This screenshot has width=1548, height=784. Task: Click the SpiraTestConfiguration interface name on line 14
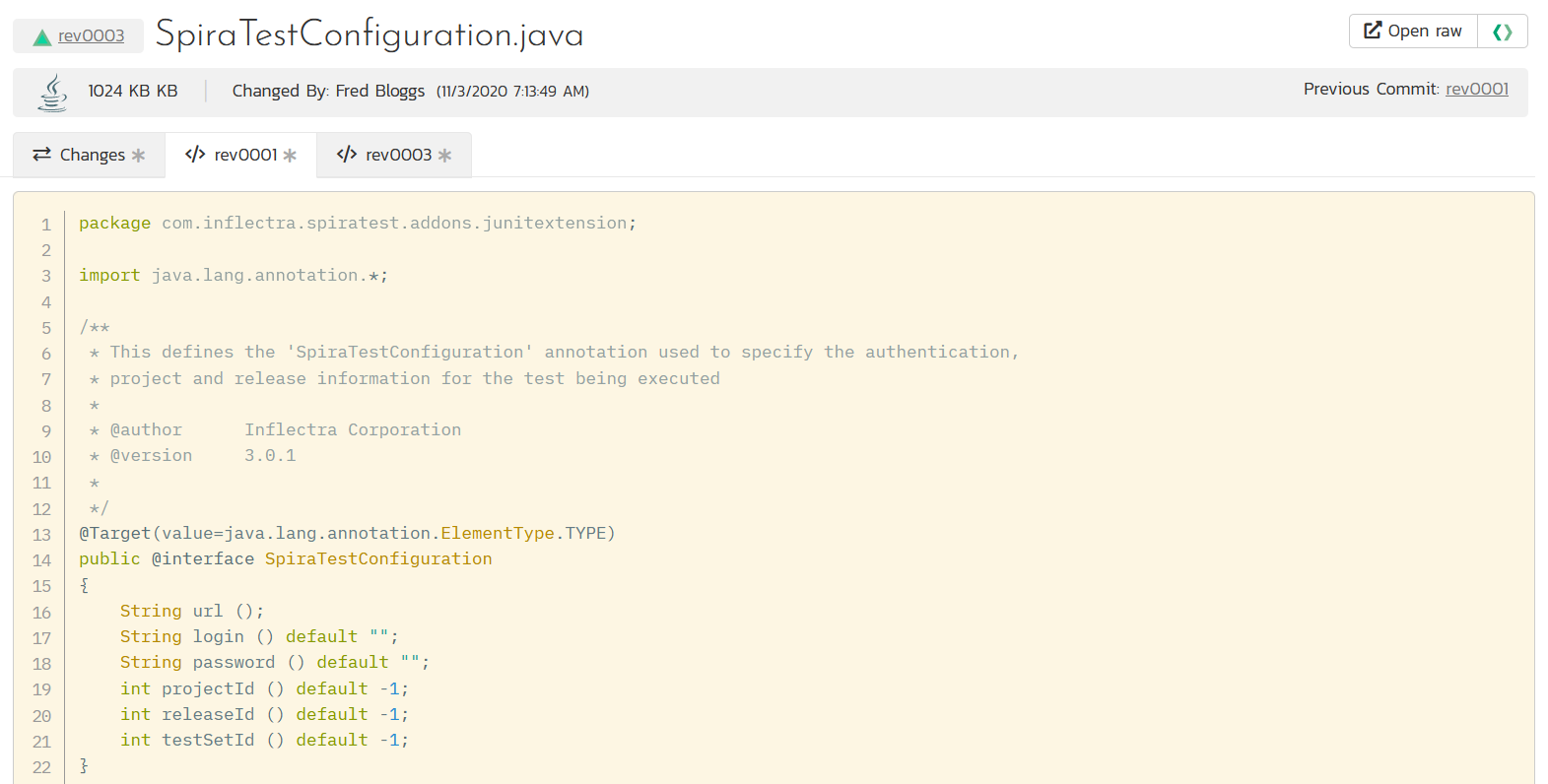377,558
